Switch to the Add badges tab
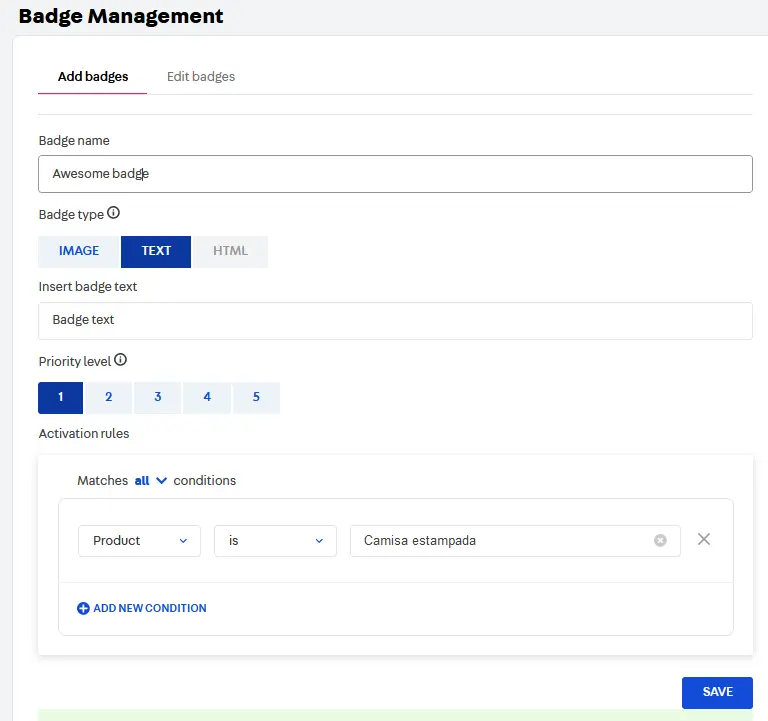This screenshot has width=768, height=721. click(x=93, y=77)
